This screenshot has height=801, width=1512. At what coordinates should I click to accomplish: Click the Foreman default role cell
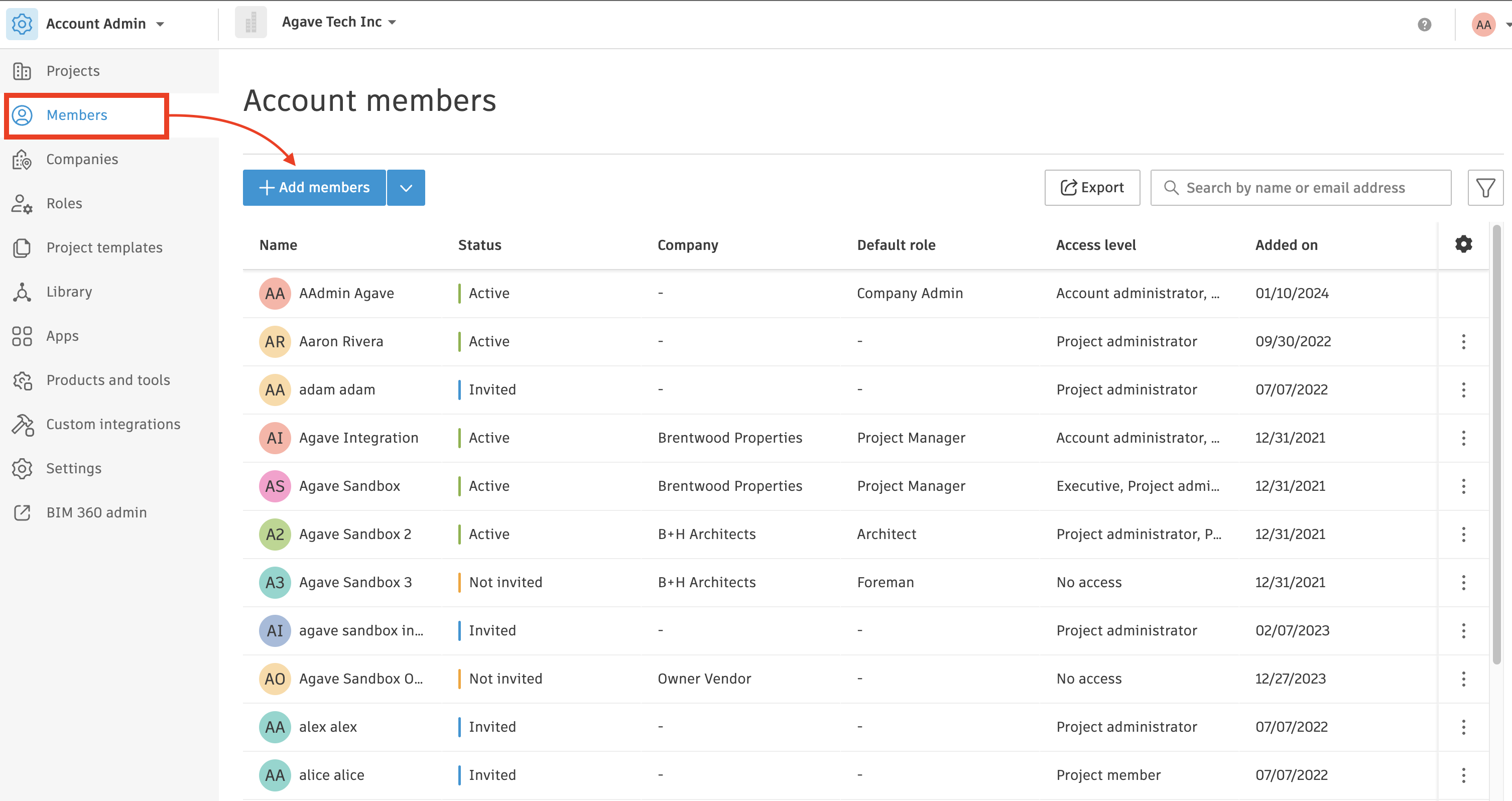coord(885,582)
